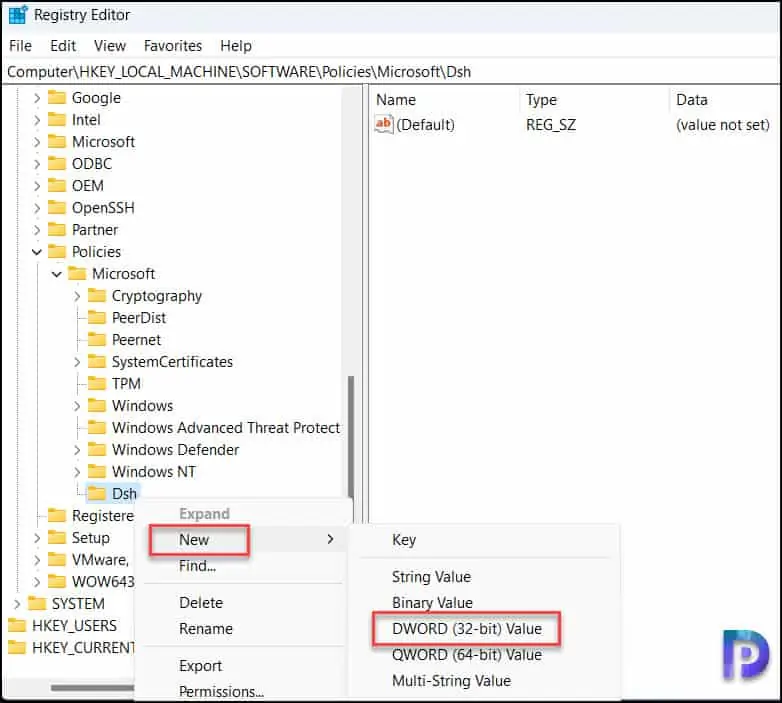This screenshot has height=703, width=782.
Task: Click the HKEY_CURRENT folder icon
Action: click(x=17, y=647)
